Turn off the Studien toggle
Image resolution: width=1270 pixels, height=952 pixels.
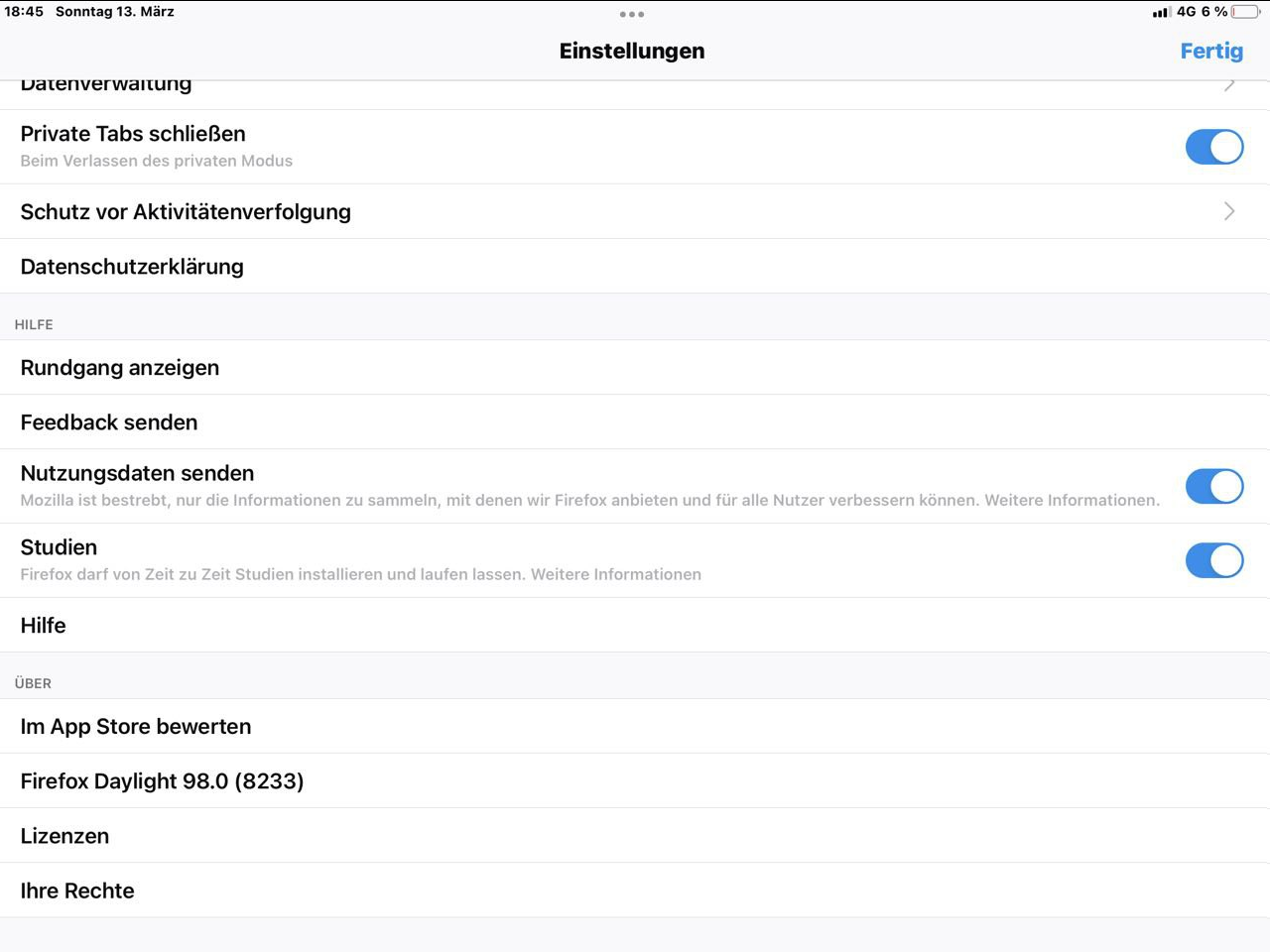pyautogui.click(x=1213, y=560)
